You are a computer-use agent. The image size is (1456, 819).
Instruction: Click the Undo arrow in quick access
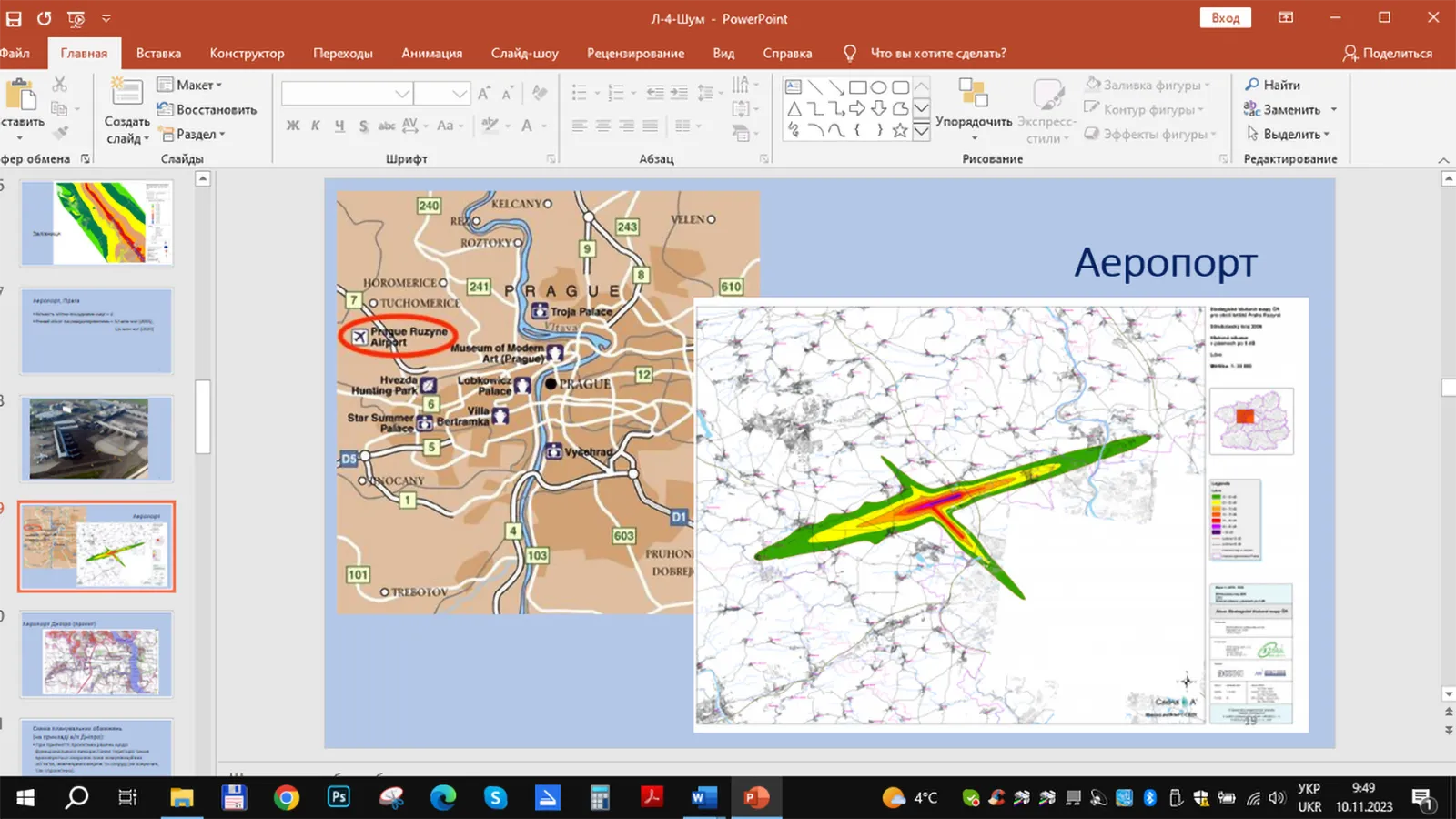pyautogui.click(x=44, y=18)
